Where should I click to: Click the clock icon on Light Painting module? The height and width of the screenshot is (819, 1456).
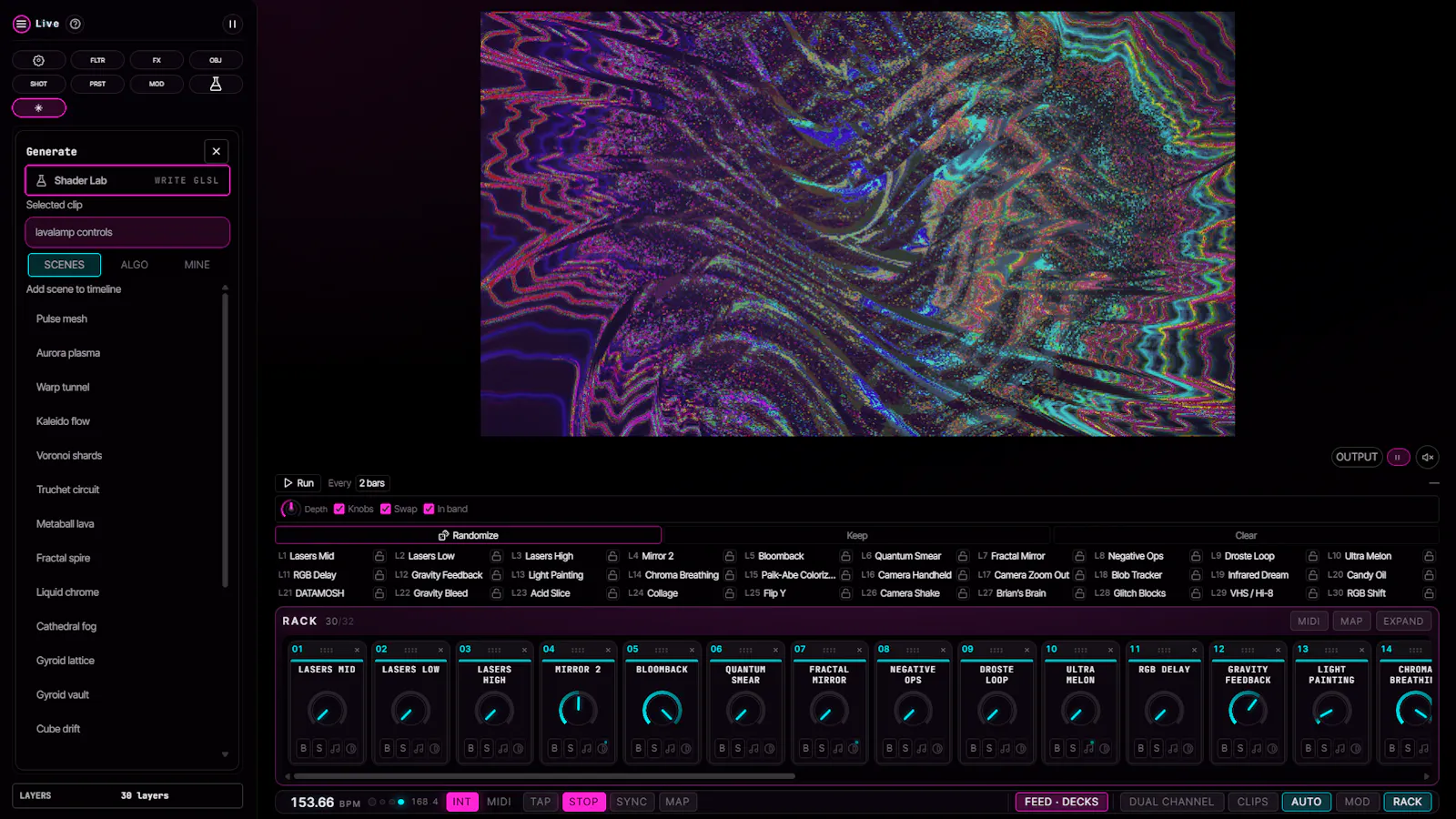1356,748
